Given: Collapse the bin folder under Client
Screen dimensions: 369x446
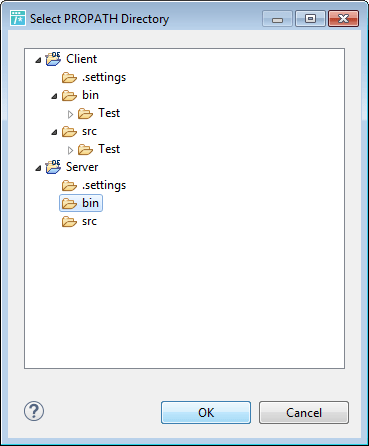Looking at the screenshot, I should point(54,96).
